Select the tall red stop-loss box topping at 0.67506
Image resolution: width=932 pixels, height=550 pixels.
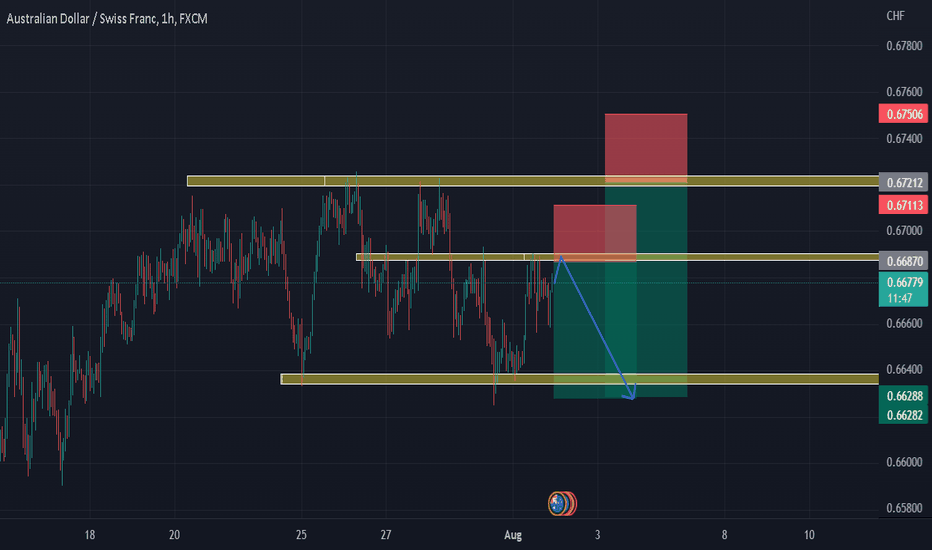coord(646,148)
